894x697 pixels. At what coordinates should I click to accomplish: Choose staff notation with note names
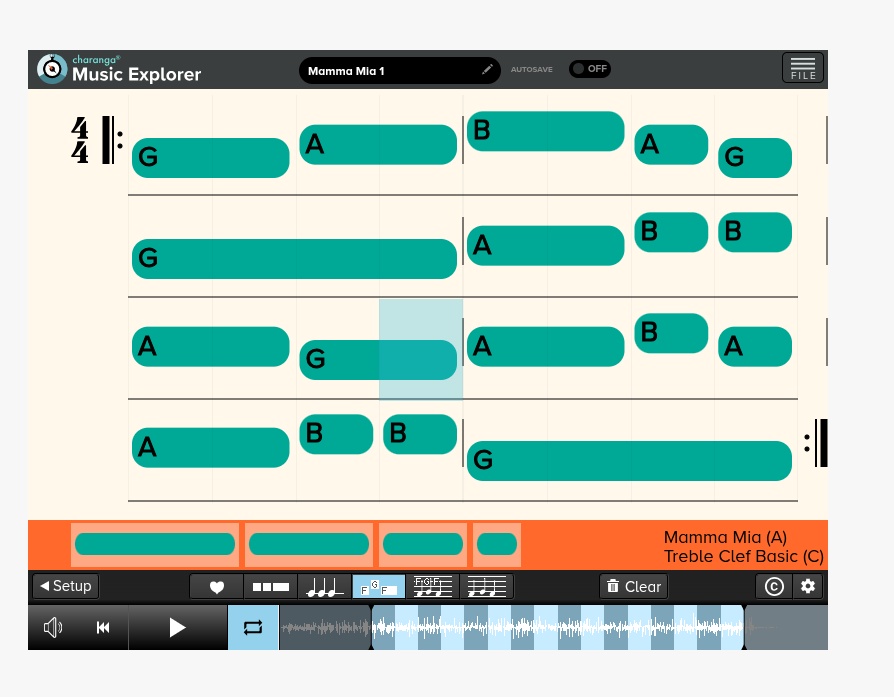tap(433, 587)
